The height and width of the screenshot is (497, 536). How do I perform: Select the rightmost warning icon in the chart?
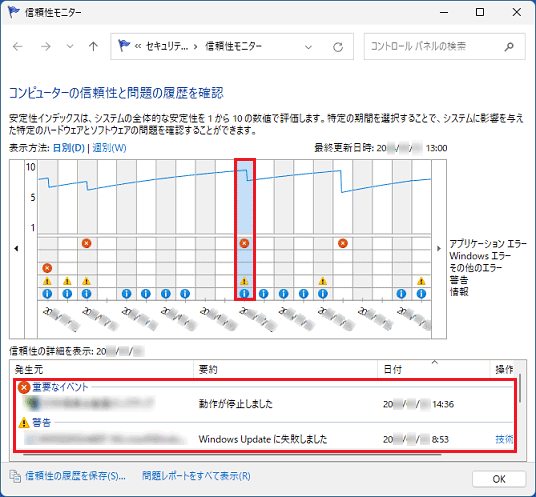pos(421,281)
